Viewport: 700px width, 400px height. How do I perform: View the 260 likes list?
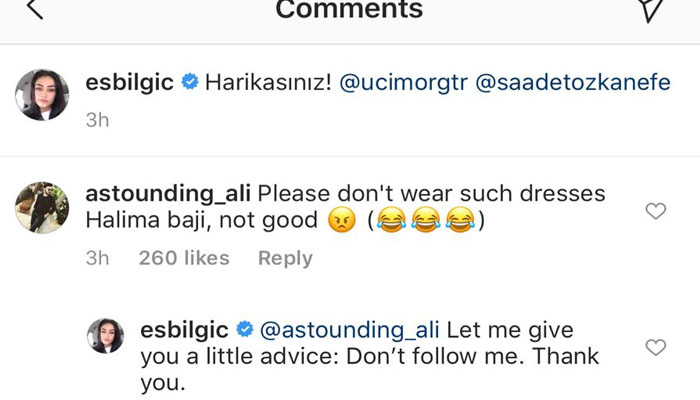[184, 258]
